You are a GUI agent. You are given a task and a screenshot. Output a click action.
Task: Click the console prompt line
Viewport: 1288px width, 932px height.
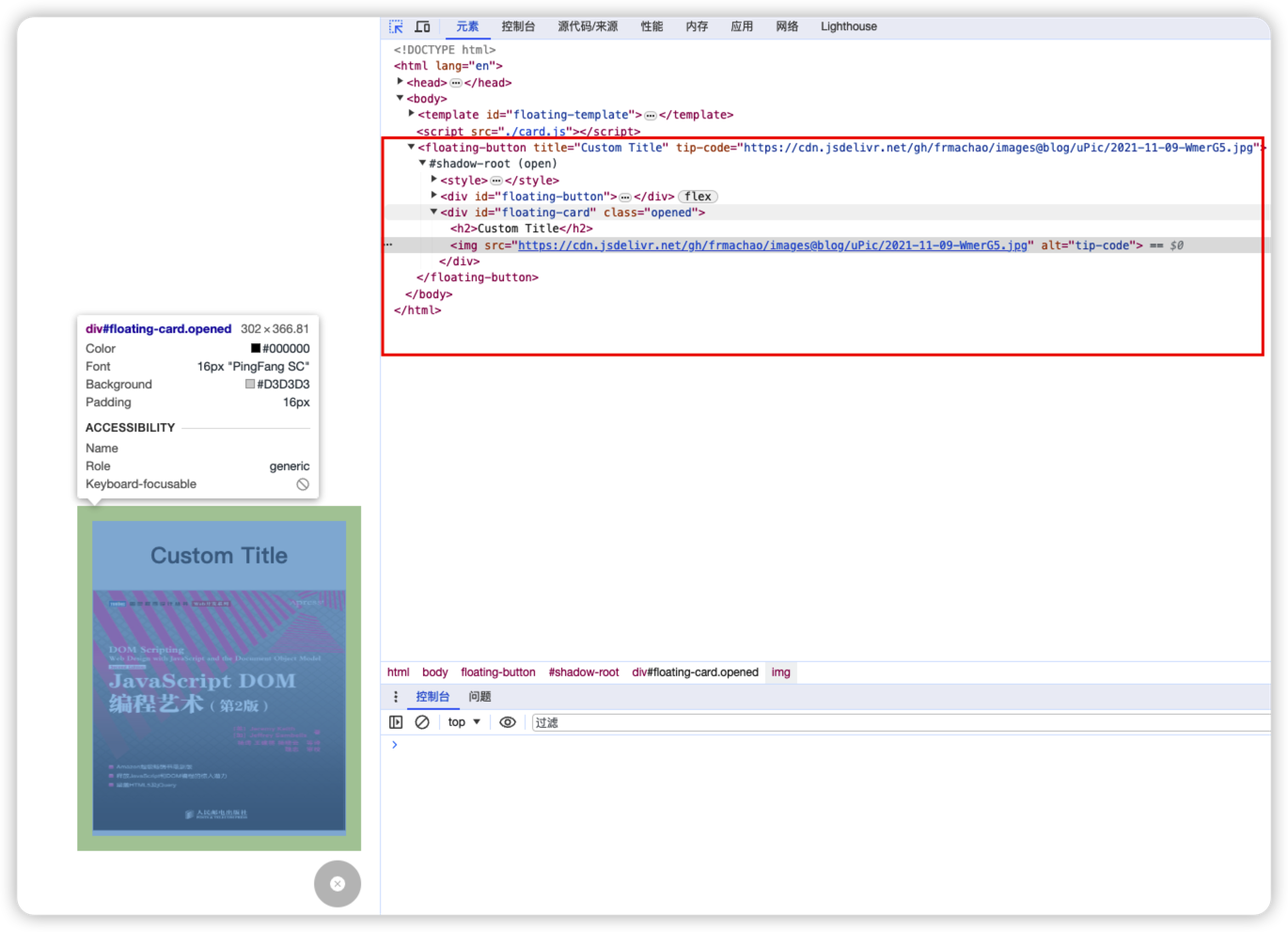[x=827, y=745]
